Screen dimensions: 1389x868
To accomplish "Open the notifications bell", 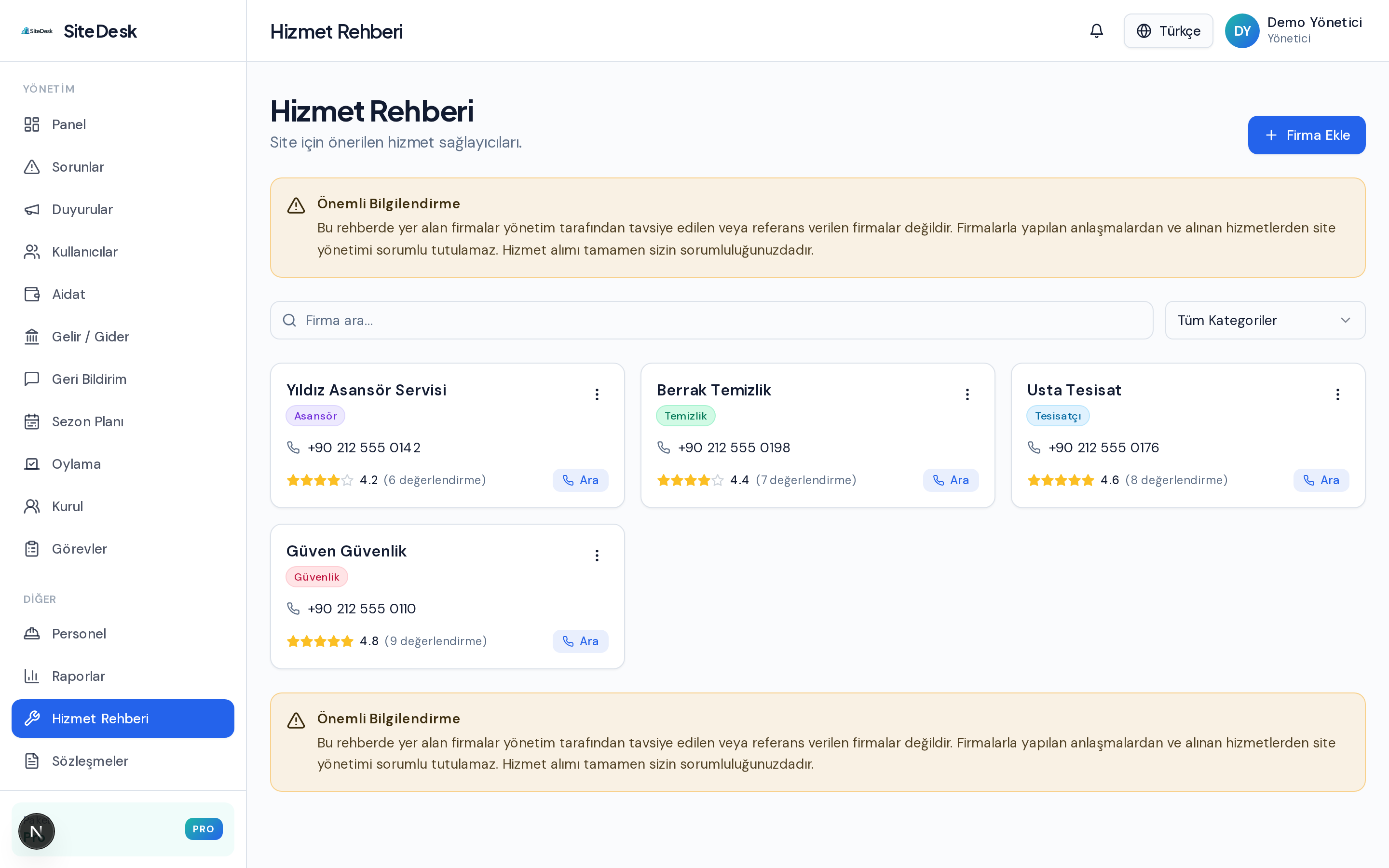I will tap(1096, 31).
